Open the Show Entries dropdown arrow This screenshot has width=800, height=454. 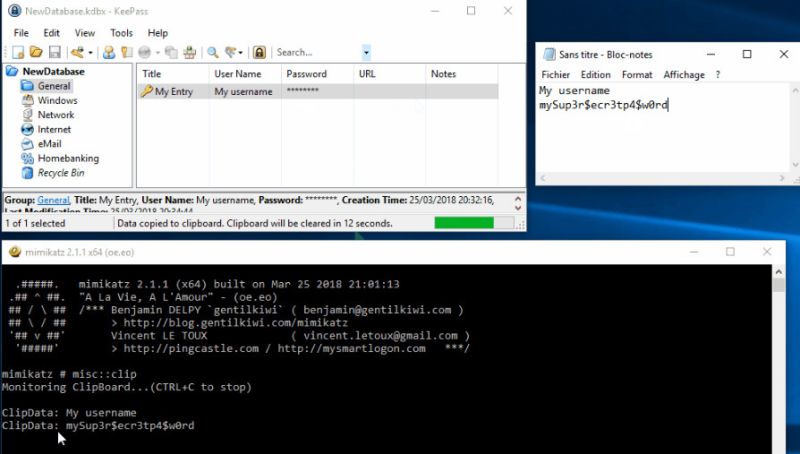tap(241, 52)
